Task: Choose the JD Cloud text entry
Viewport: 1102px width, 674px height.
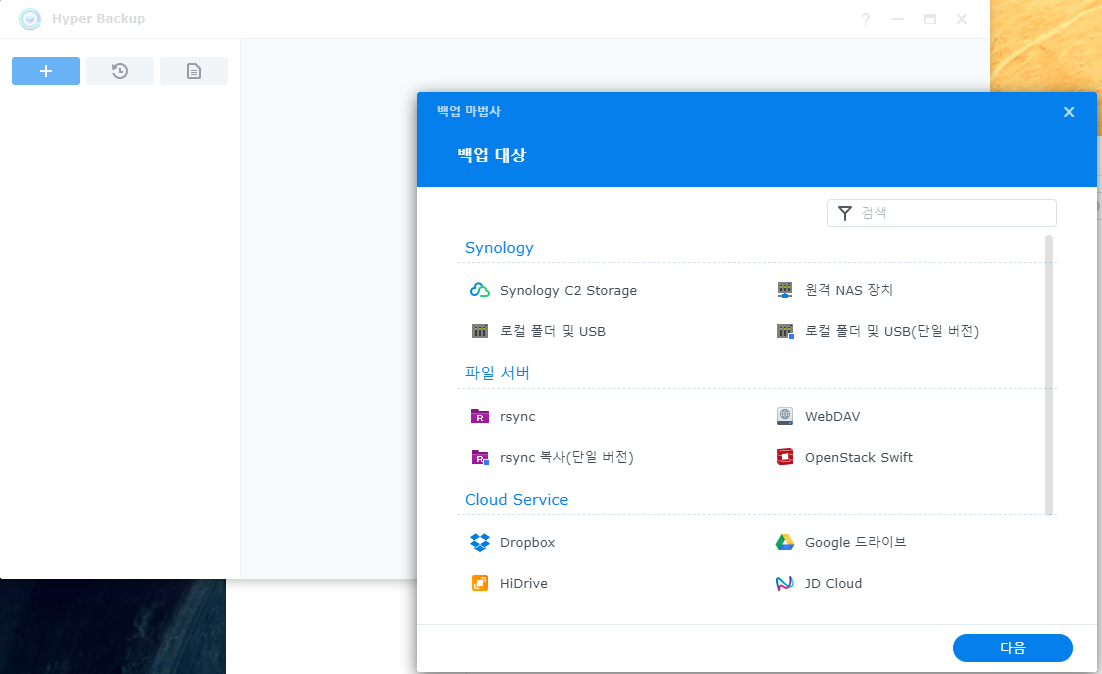Action: click(833, 583)
